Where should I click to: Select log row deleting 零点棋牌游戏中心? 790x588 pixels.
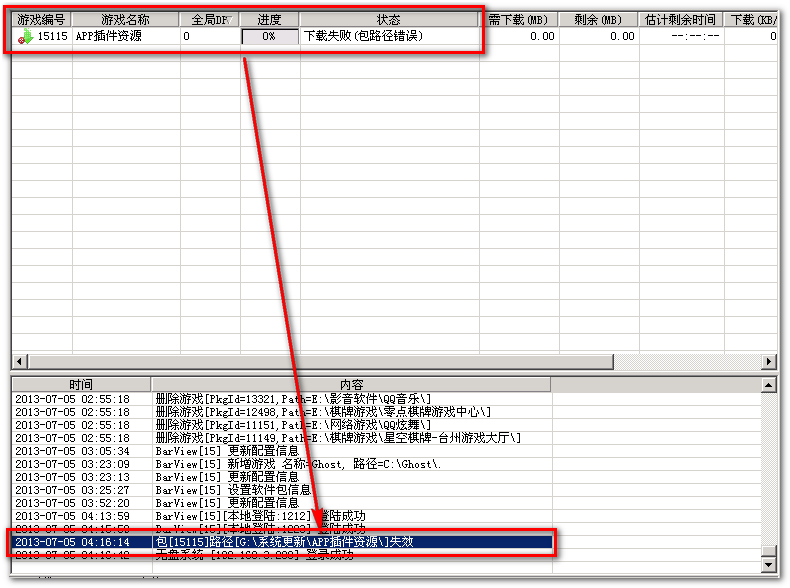(x=282, y=412)
